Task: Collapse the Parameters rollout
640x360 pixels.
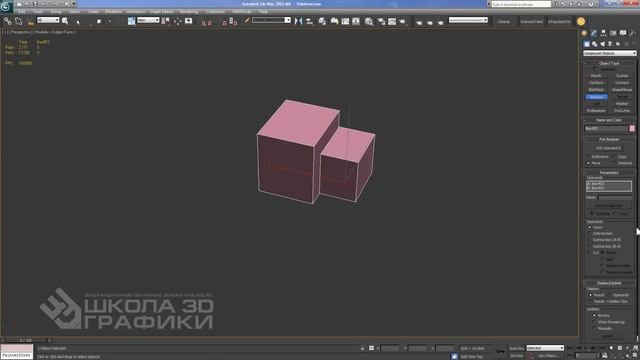Action: (609, 173)
